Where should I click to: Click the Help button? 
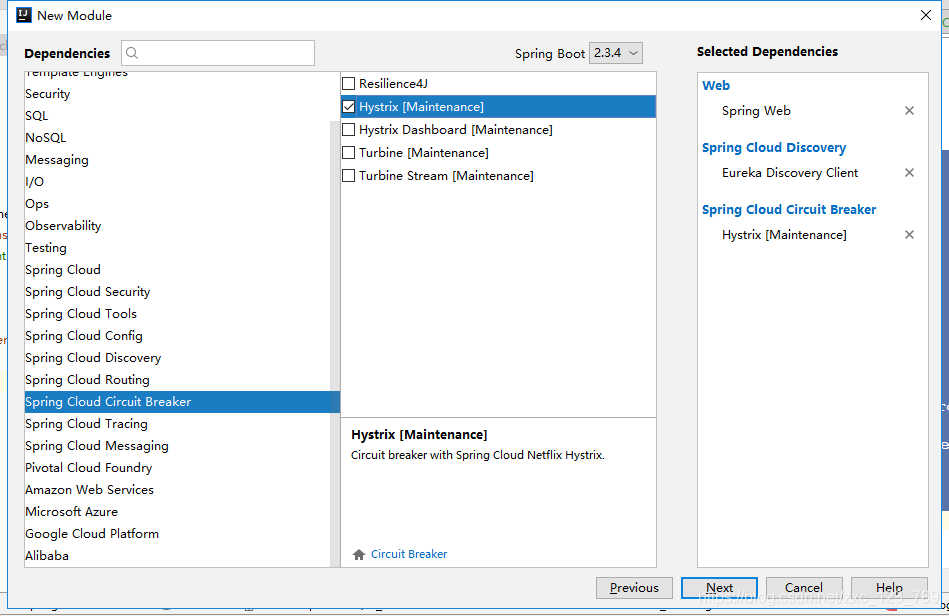click(889, 588)
